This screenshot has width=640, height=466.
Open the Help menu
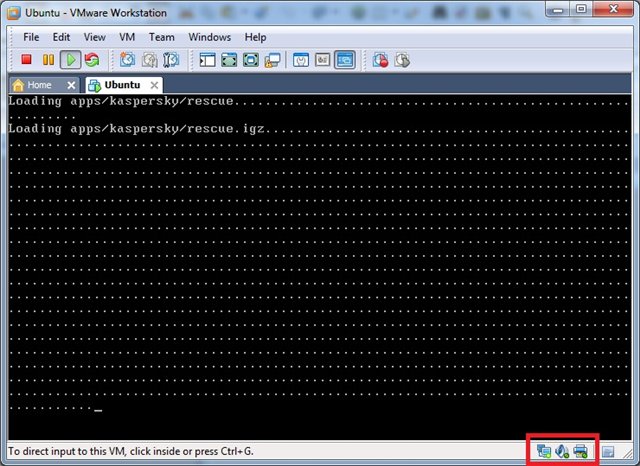[256, 37]
